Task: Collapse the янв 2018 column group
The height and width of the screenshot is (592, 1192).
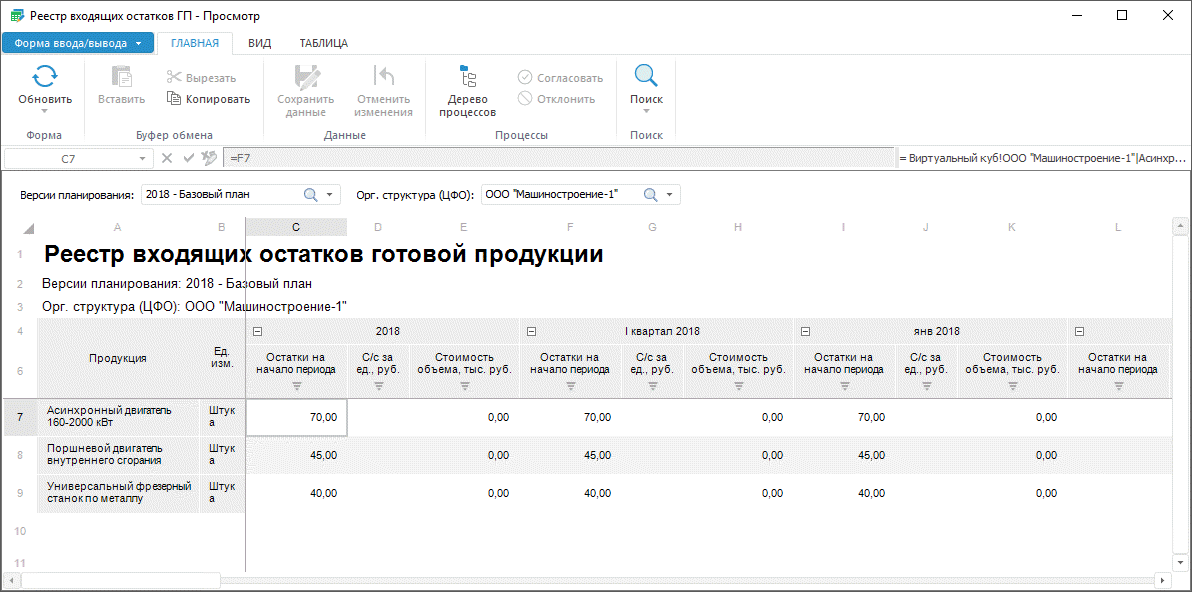Action: pos(805,331)
